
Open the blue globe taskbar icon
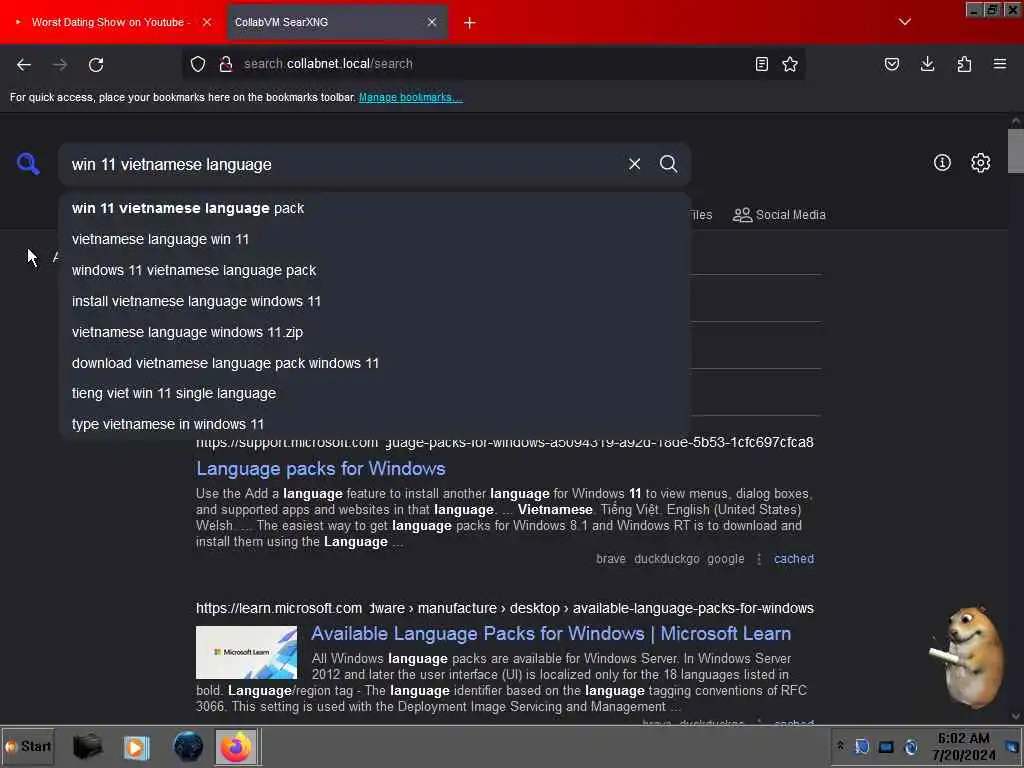[188, 746]
